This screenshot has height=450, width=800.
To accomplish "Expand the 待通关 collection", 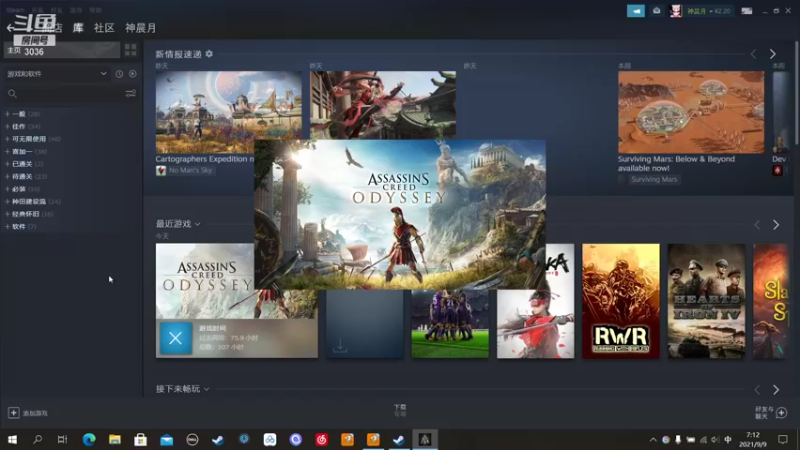I will click(7, 177).
